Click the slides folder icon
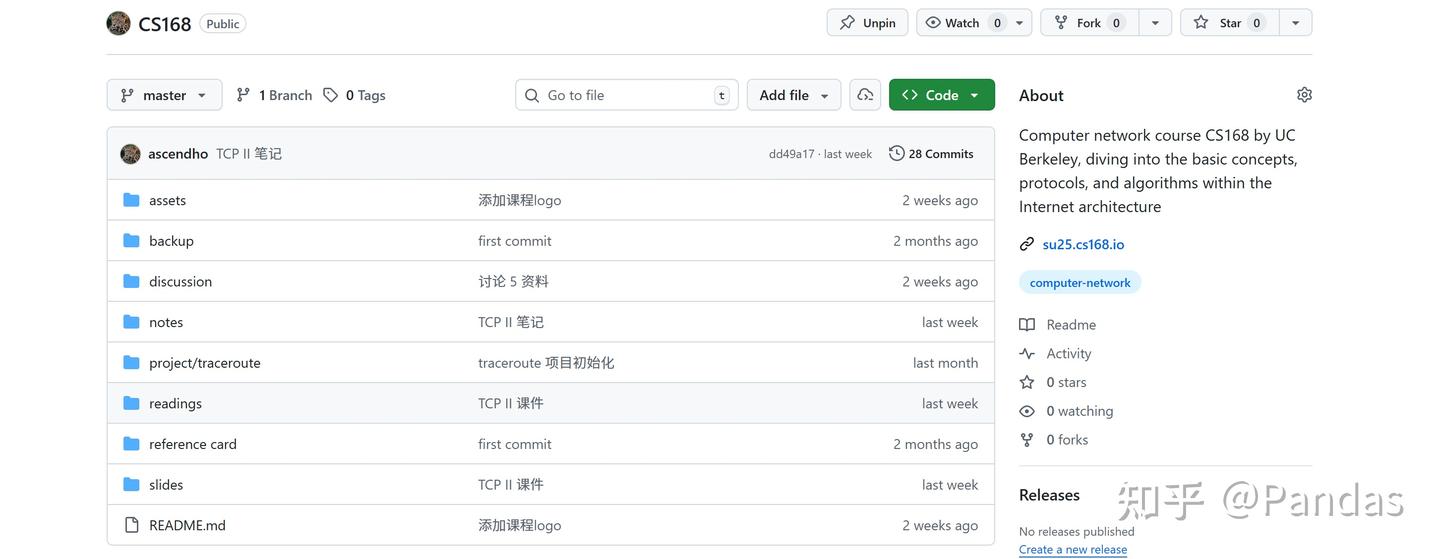The image size is (1440, 559). click(x=131, y=485)
